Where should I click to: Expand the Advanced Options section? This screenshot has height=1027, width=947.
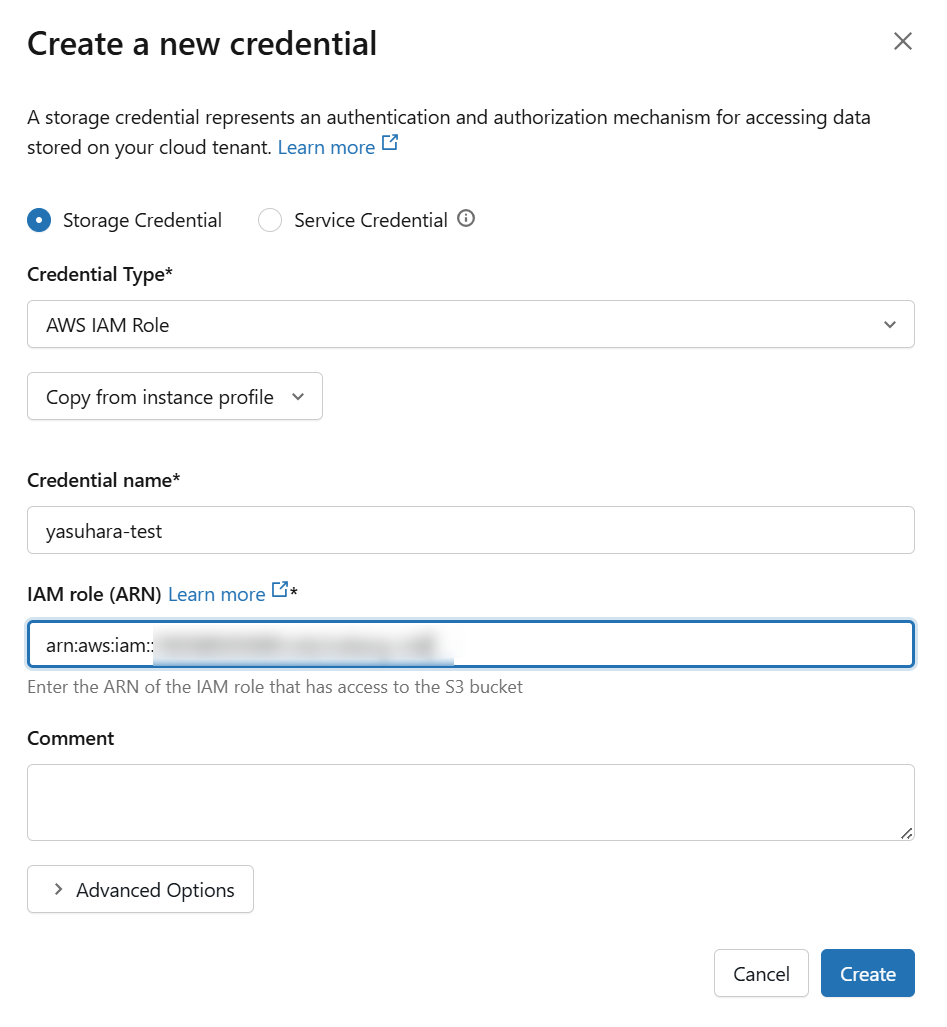[x=140, y=890]
